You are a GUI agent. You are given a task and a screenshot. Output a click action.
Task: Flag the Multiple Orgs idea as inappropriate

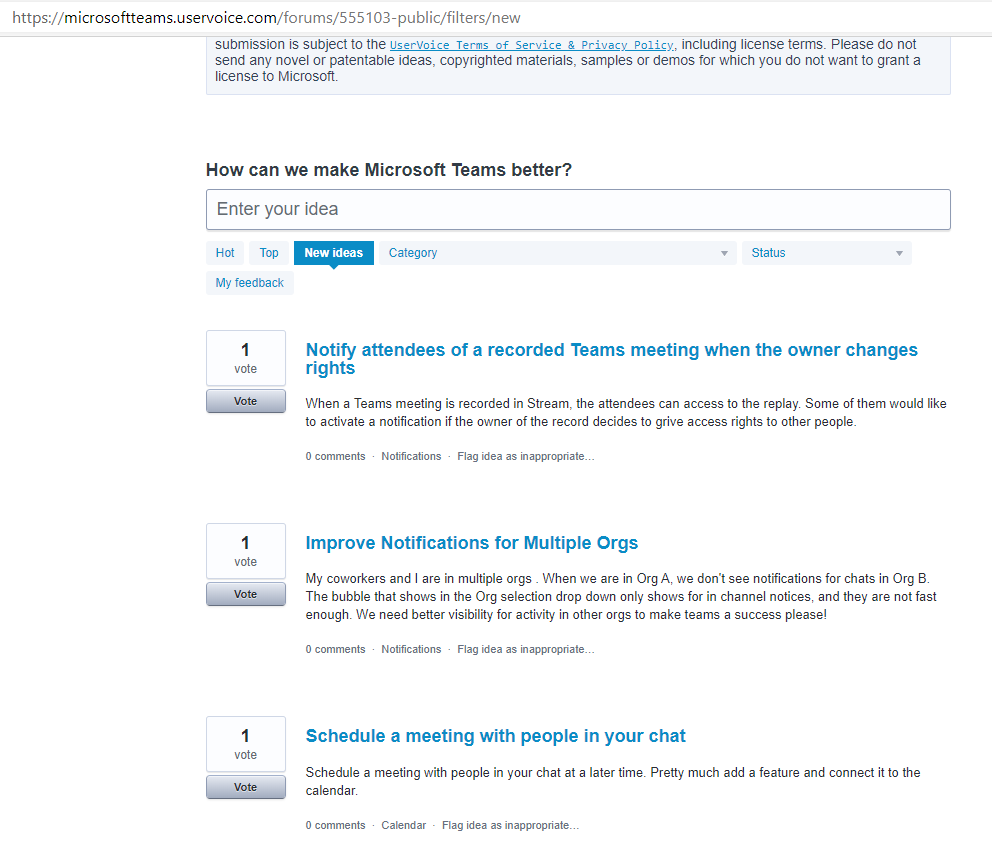point(526,649)
